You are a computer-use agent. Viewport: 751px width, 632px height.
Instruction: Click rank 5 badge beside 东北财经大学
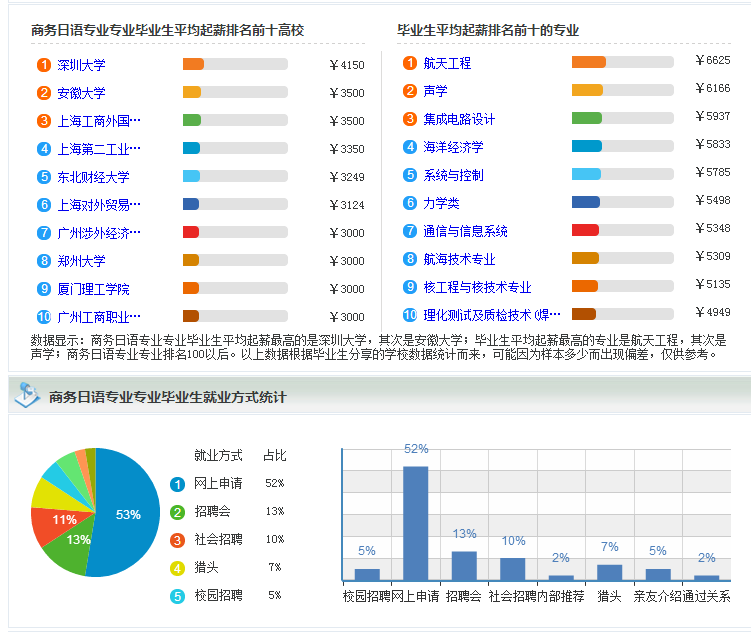tap(44, 177)
